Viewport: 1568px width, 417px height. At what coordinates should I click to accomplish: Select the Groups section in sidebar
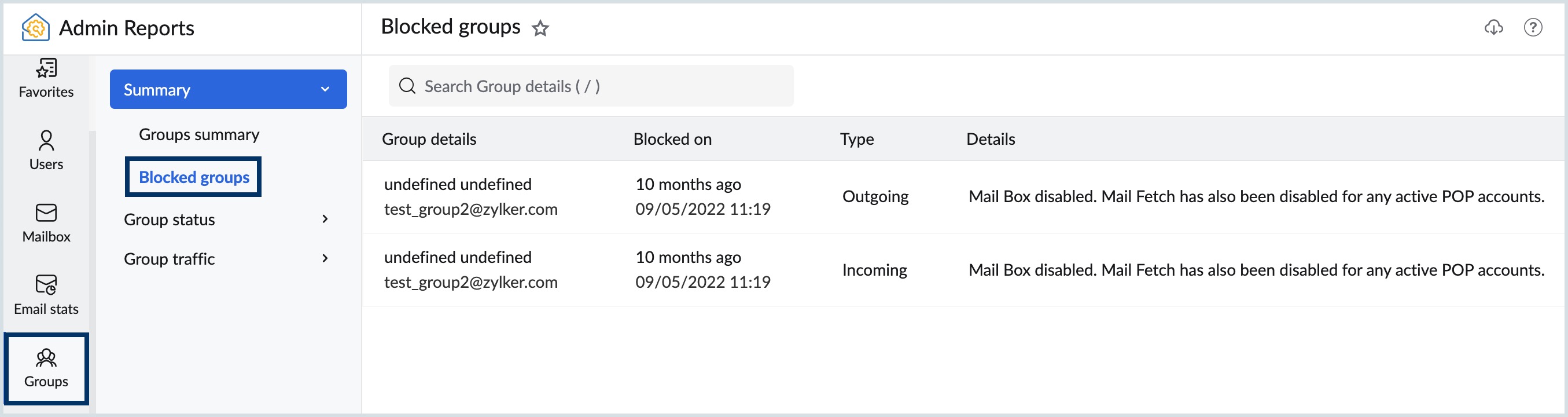click(x=46, y=369)
